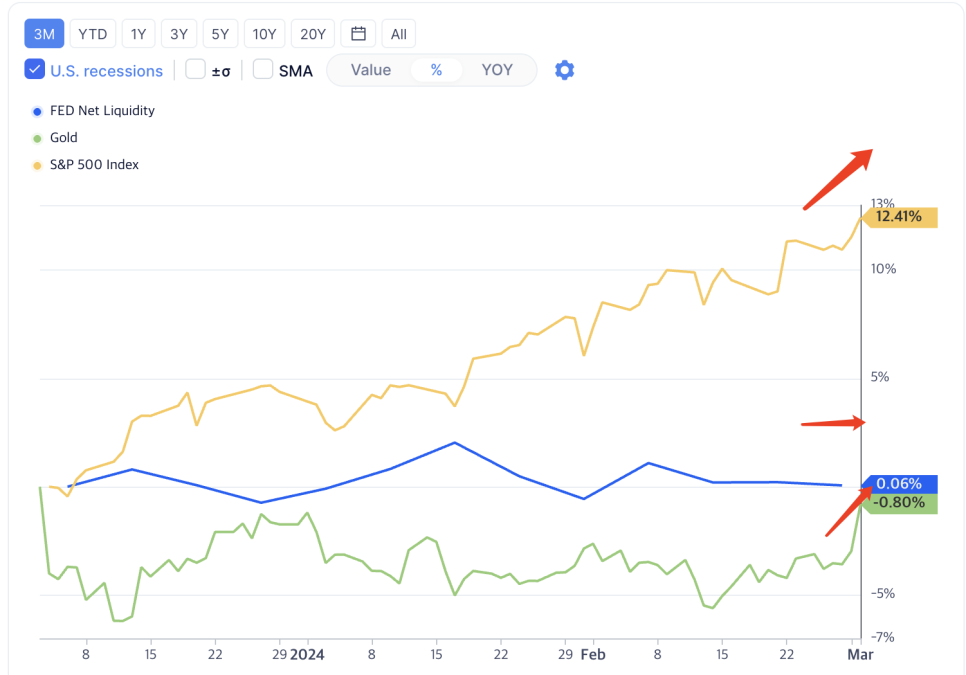Viewport: 966px width, 675px height.
Task: Switch to 5Y time range
Action: tap(220, 34)
